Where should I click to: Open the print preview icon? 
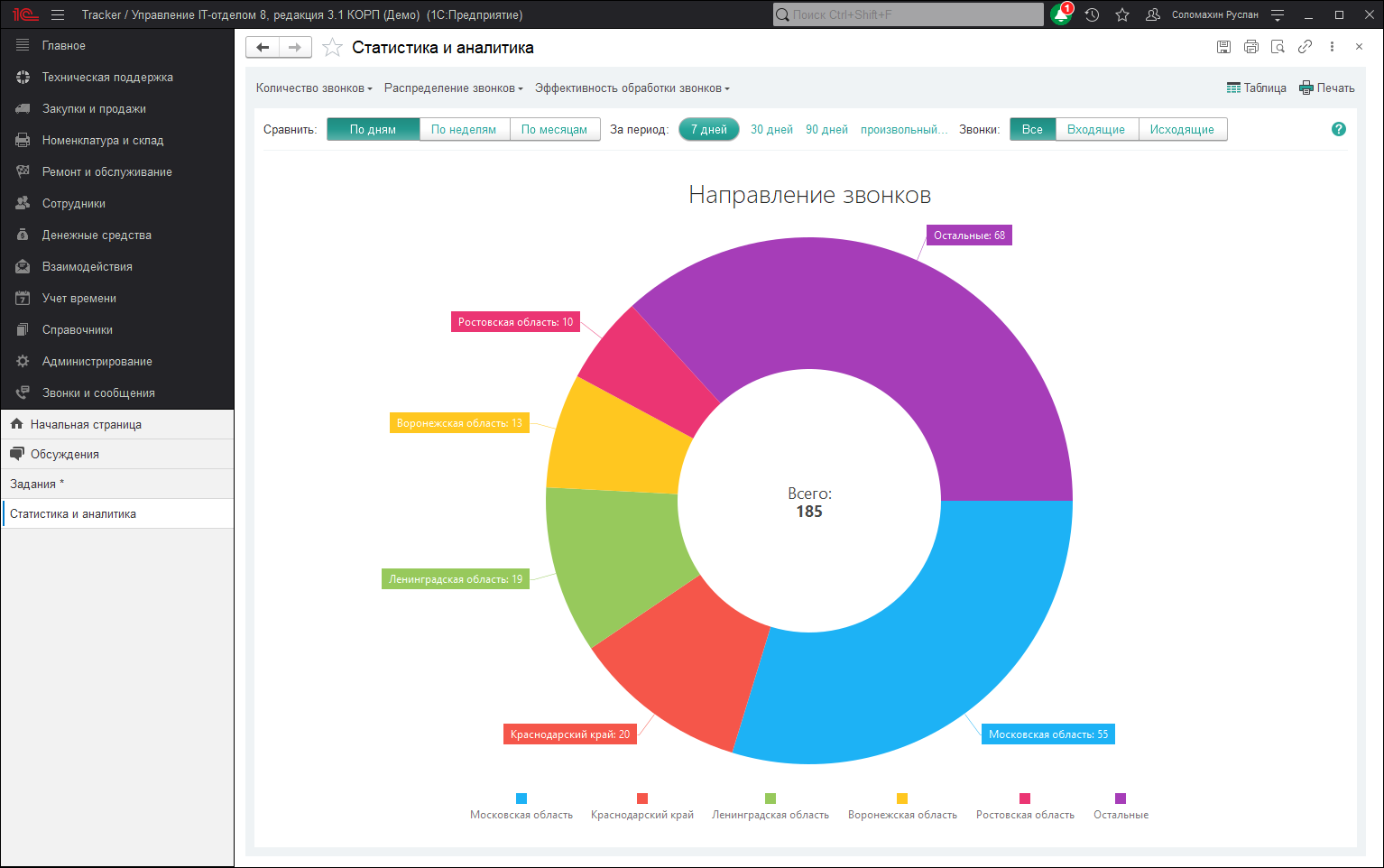(1278, 47)
